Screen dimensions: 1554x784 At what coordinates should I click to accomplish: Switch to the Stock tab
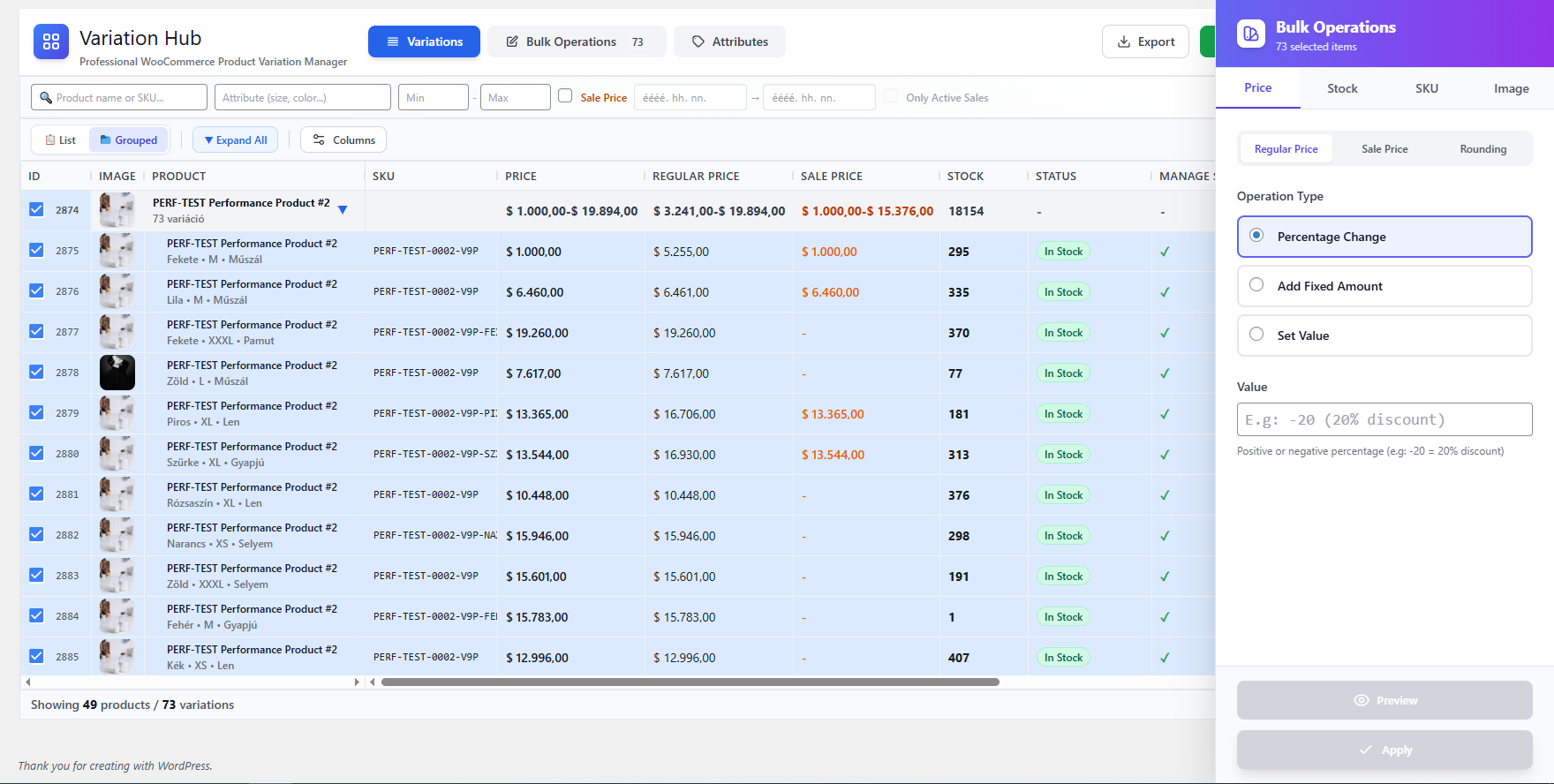(x=1342, y=88)
